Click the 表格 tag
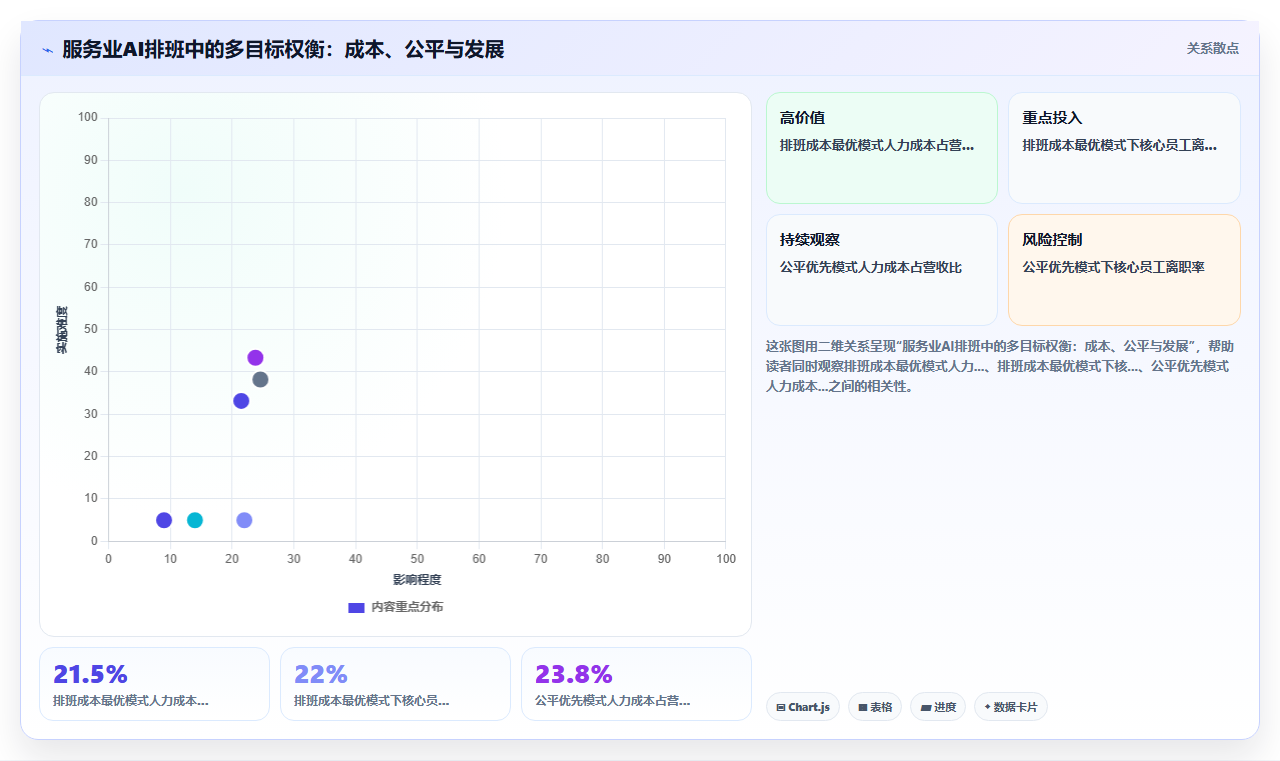Viewport: 1280px width, 761px height. coord(875,707)
